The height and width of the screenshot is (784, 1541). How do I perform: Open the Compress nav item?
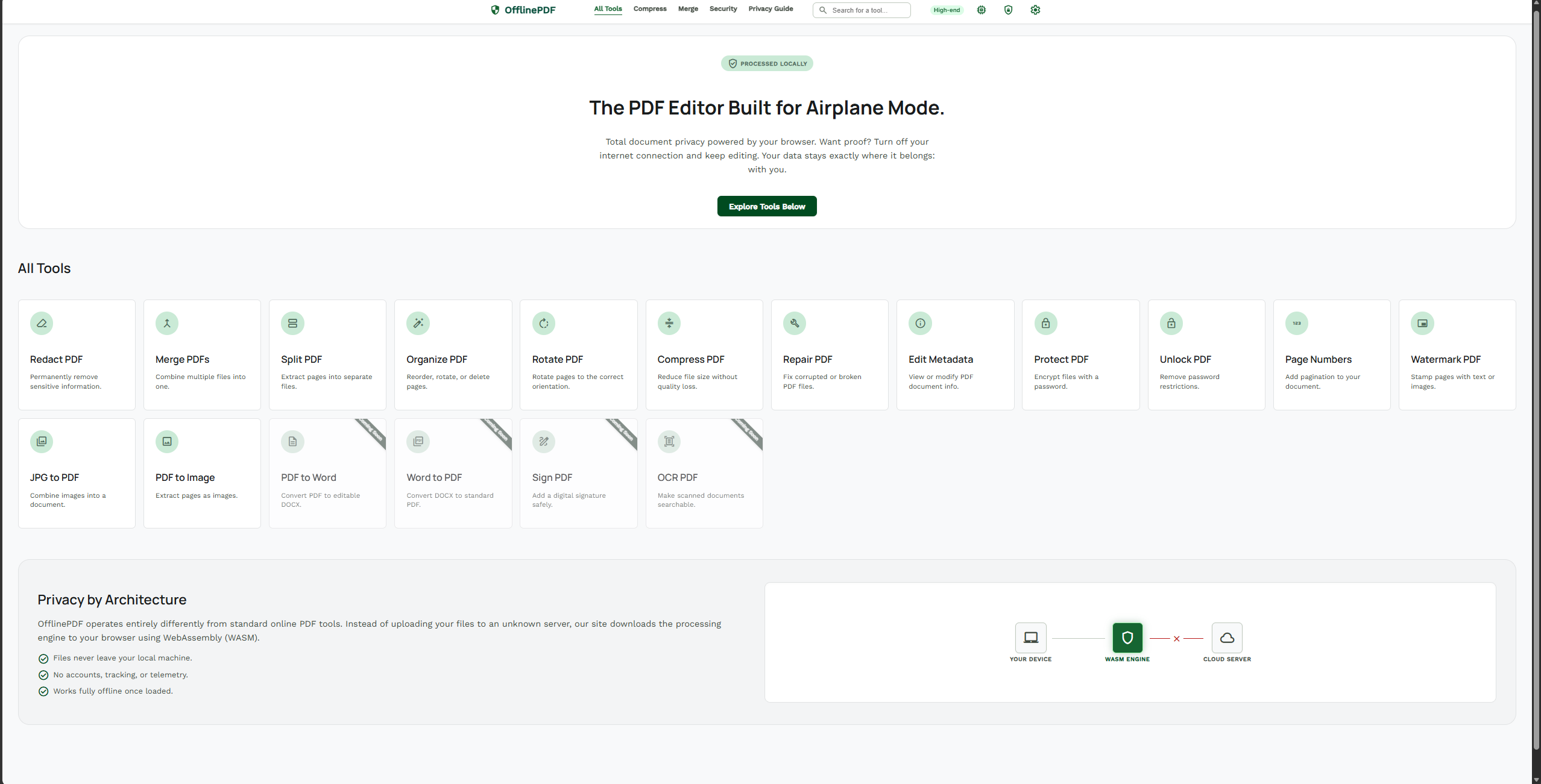click(x=650, y=9)
